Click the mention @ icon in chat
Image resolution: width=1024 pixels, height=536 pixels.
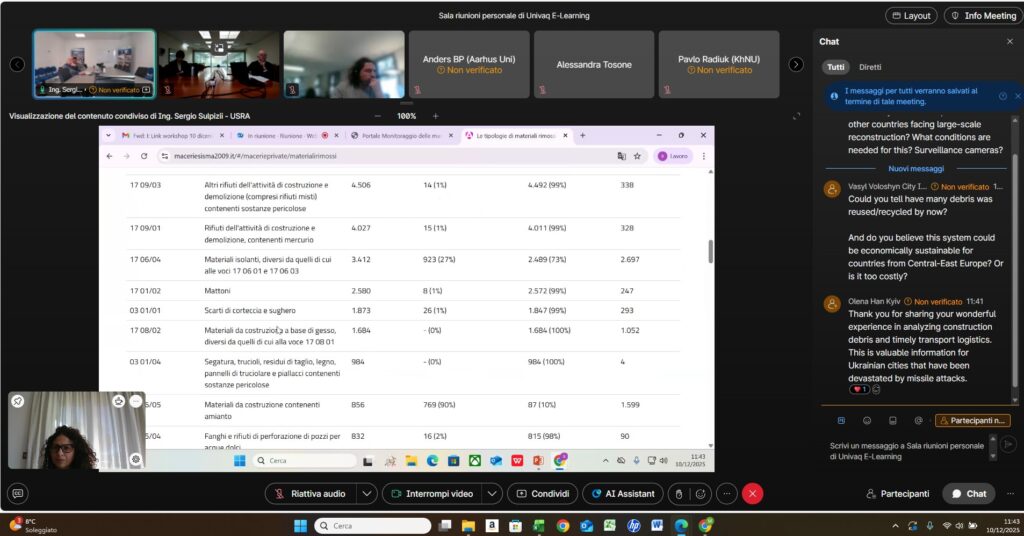(917, 420)
